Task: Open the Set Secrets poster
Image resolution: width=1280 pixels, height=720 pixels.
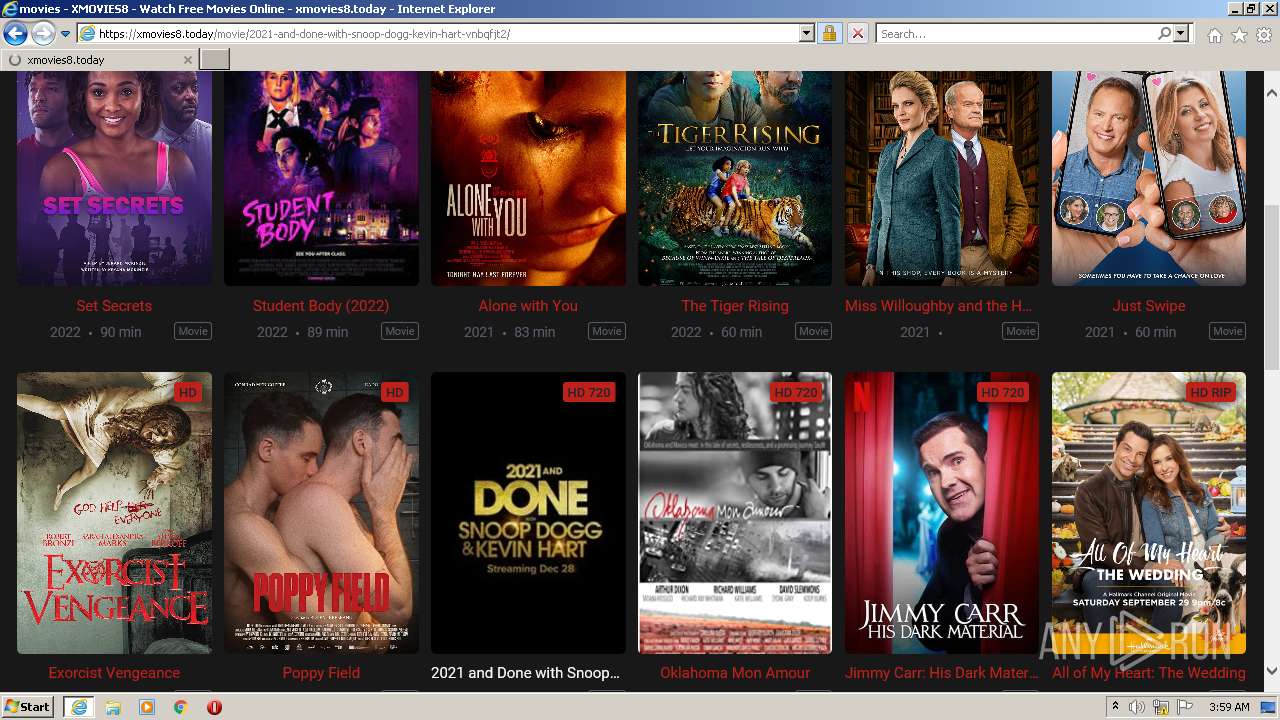Action: (114, 178)
